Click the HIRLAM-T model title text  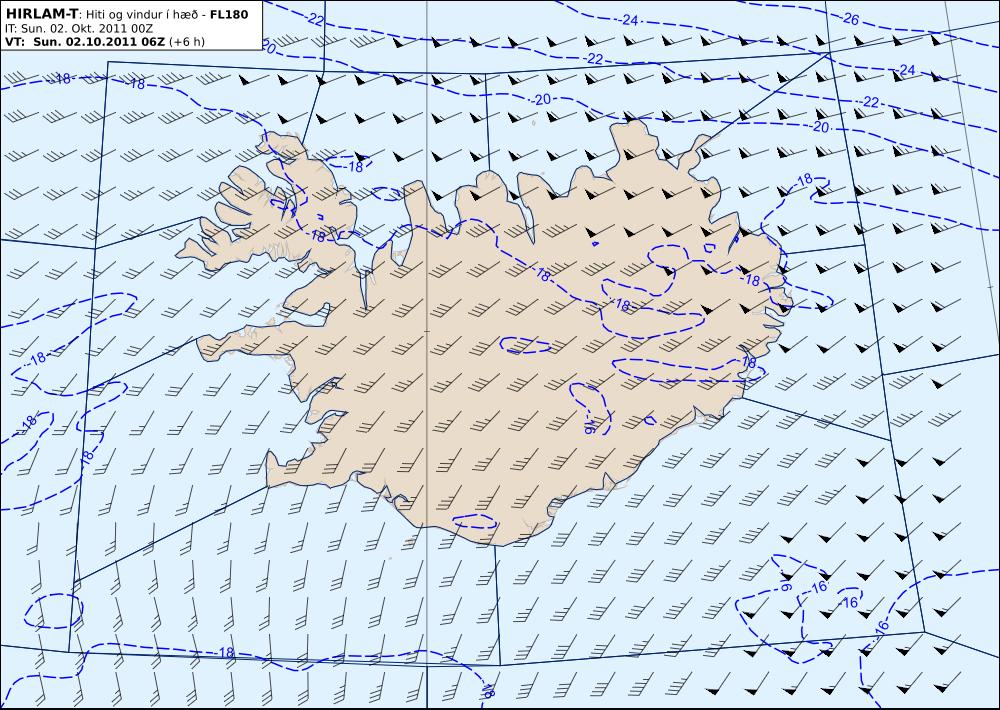[41, 13]
